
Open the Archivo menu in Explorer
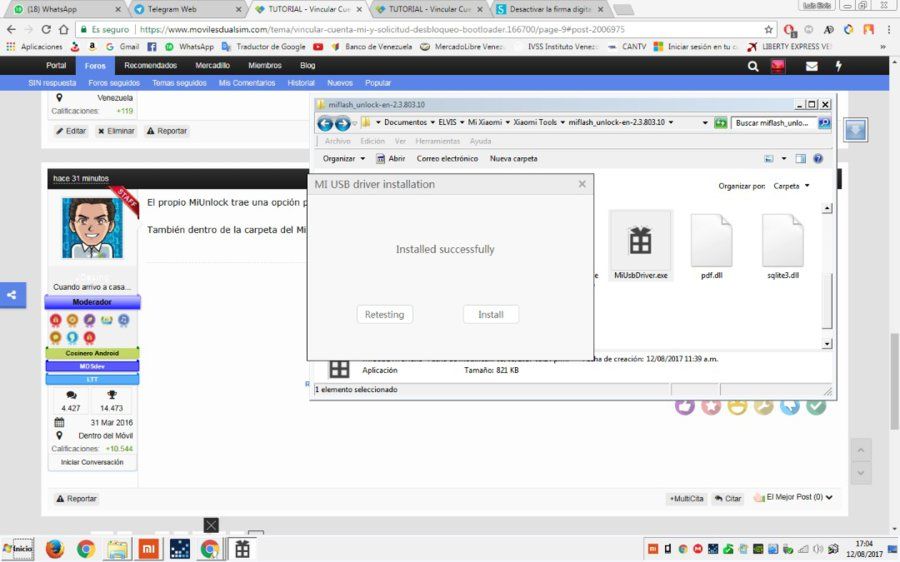tap(337, 141)
